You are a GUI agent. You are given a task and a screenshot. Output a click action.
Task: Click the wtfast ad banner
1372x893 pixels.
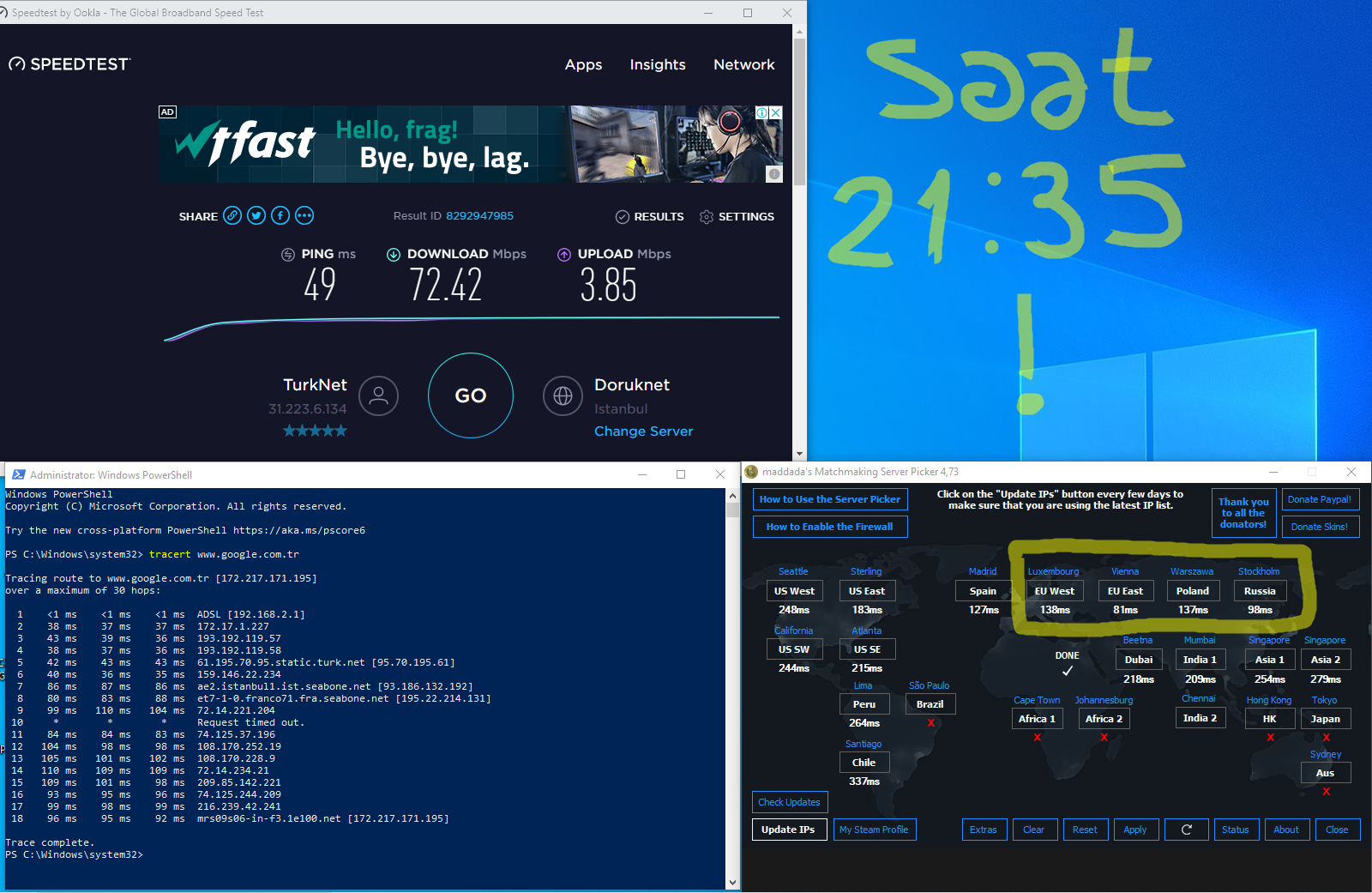pyautogui.click(x=471, y=144)
